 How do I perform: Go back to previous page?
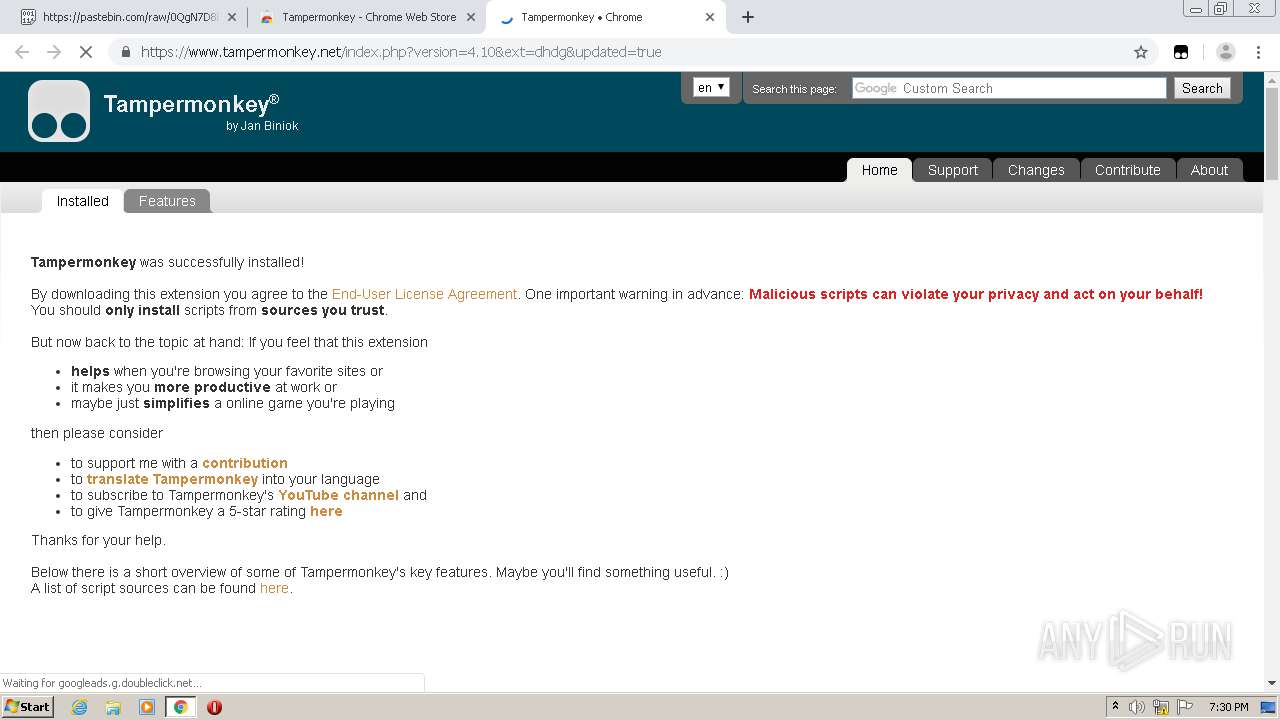point(22,52)
